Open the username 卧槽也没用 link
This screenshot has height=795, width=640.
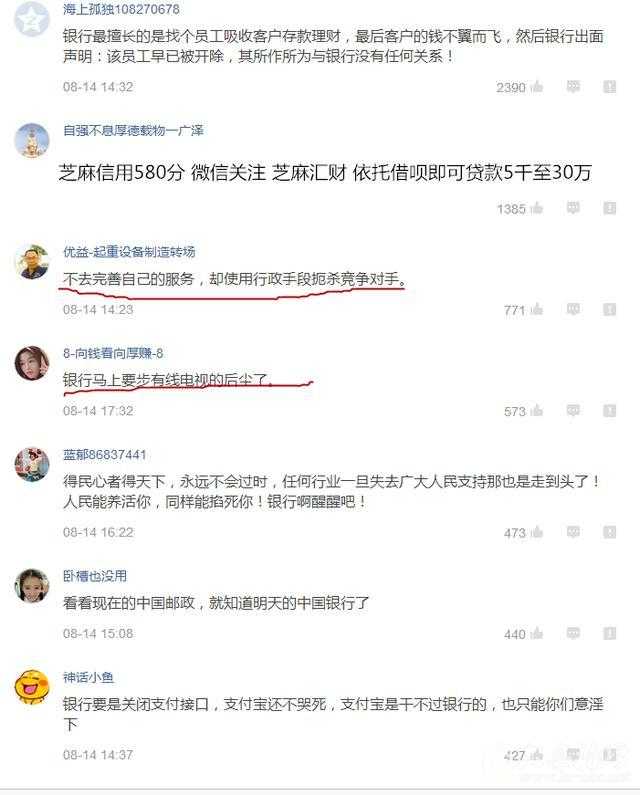(x=95, y=576)
